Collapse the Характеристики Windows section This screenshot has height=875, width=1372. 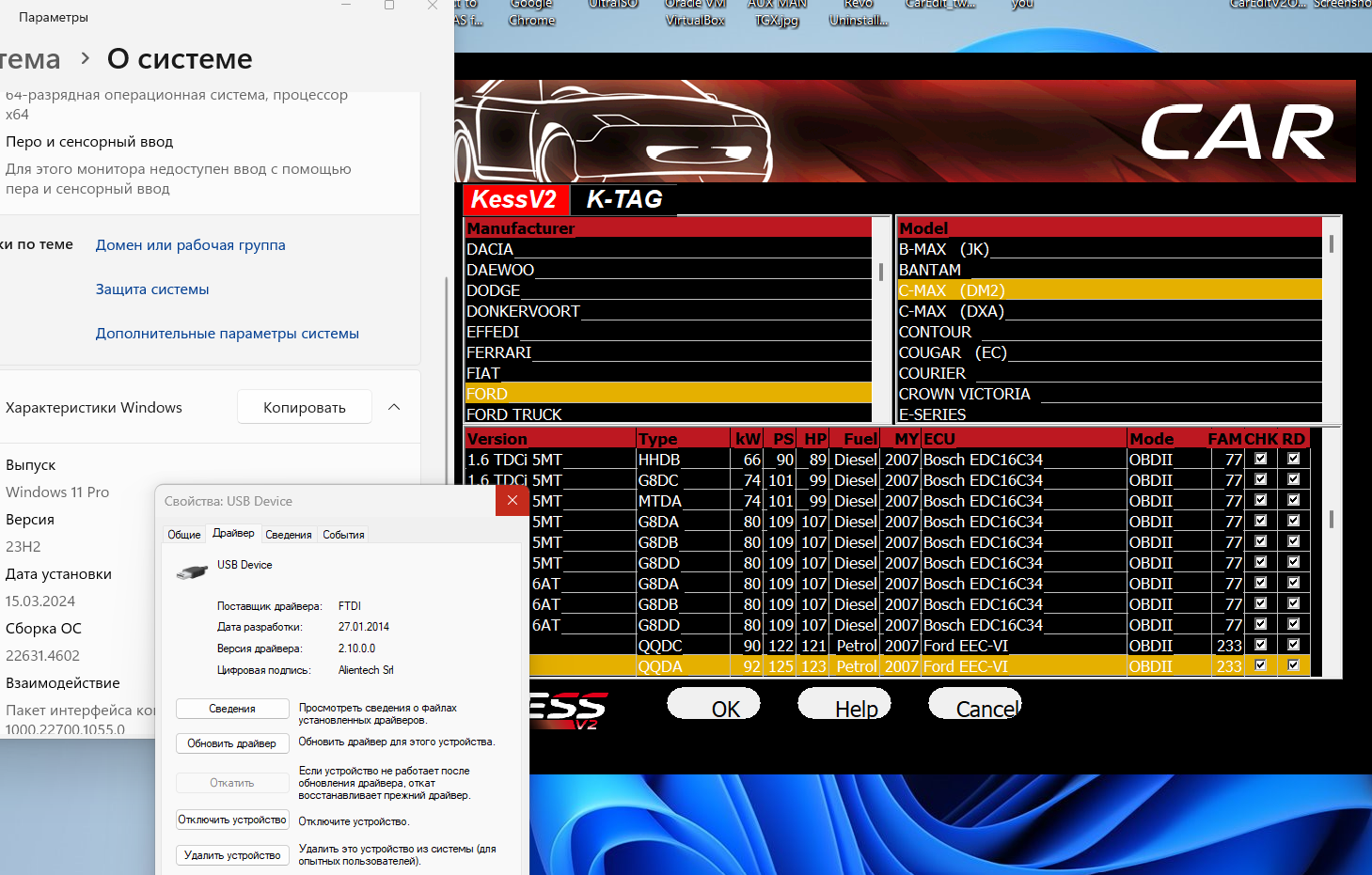[394, 407]
